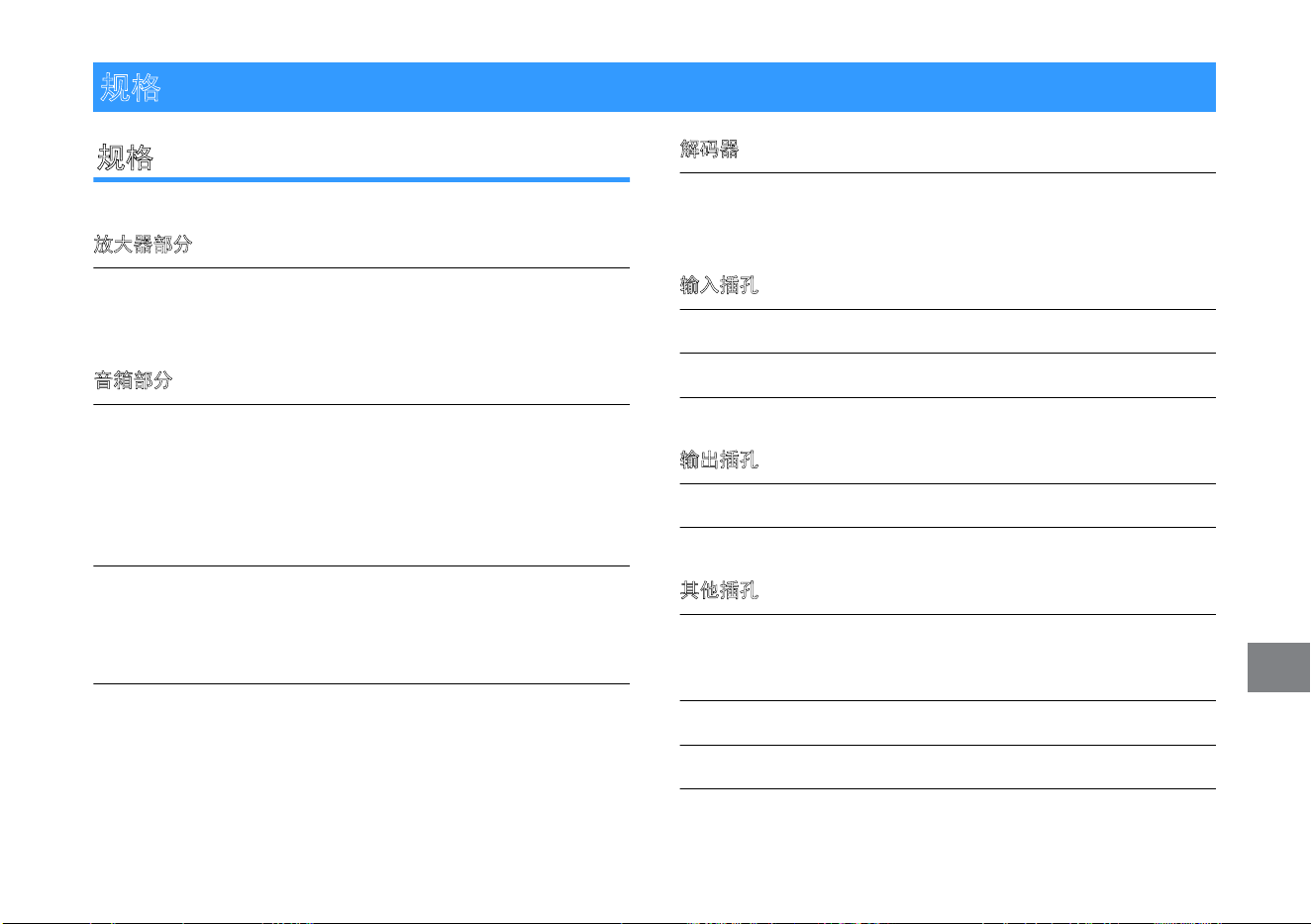Image resolution: width=1311 pixels, height=924 pixels.
Task: Select the last empty row under 其他插孔
Action: tap(948, 768)
